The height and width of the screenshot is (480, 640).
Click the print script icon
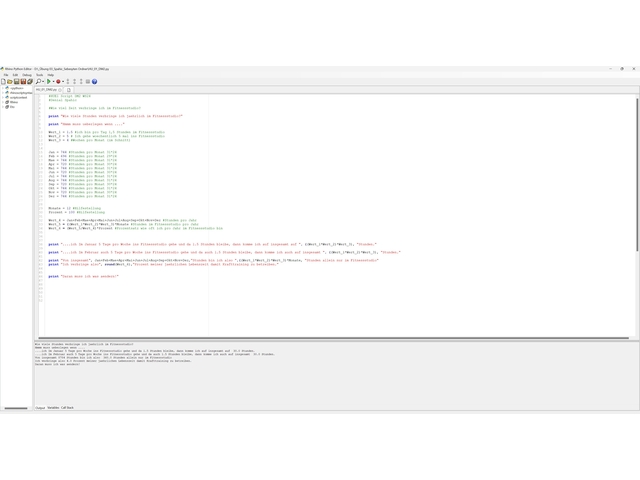(x=30, y=82)
